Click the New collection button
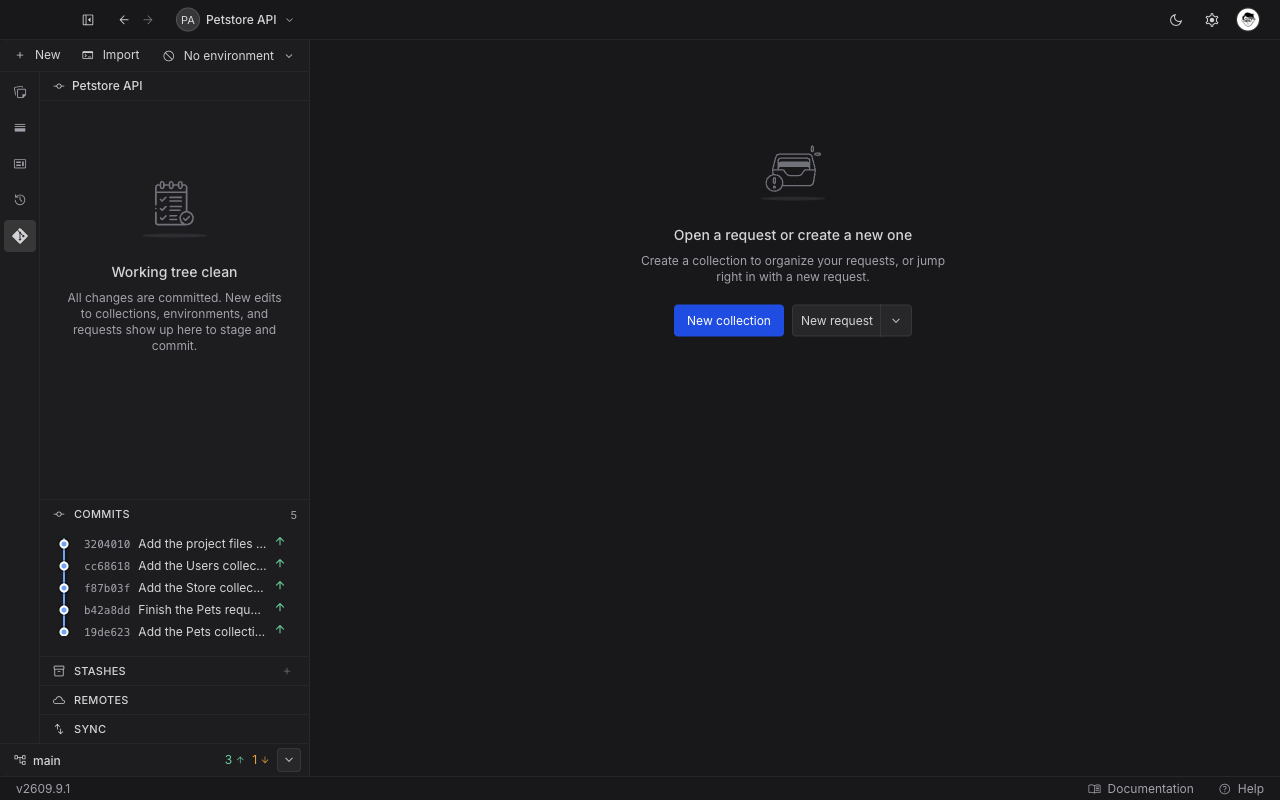 point(729,321)
